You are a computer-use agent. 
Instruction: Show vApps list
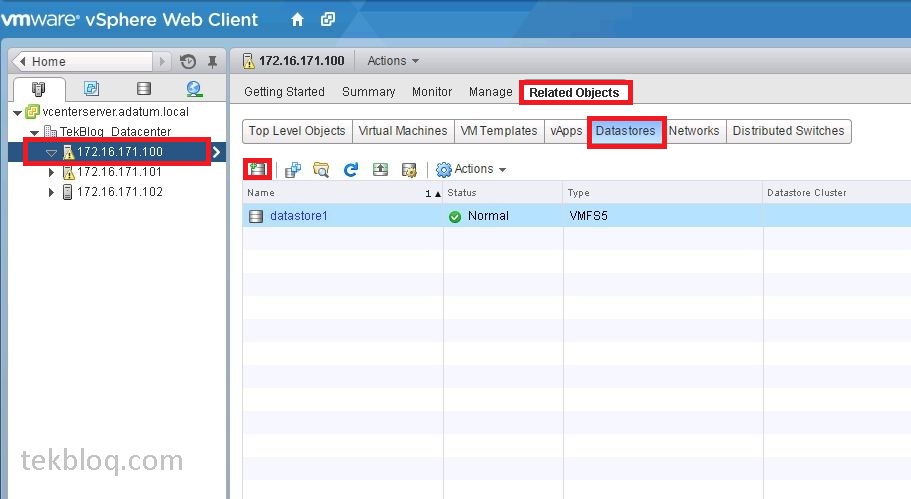click(566, 131)
